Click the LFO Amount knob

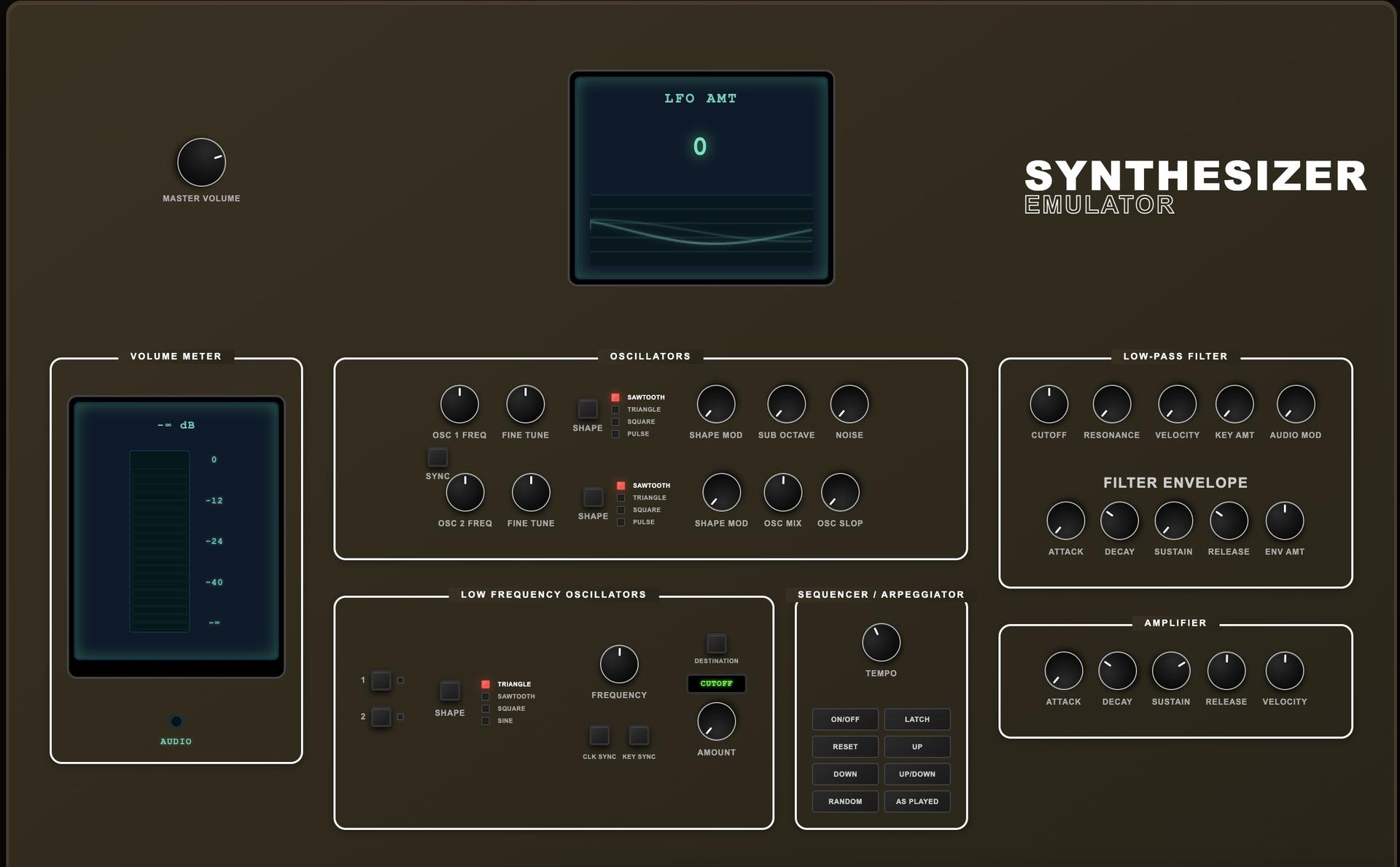(x=716, y=722)
